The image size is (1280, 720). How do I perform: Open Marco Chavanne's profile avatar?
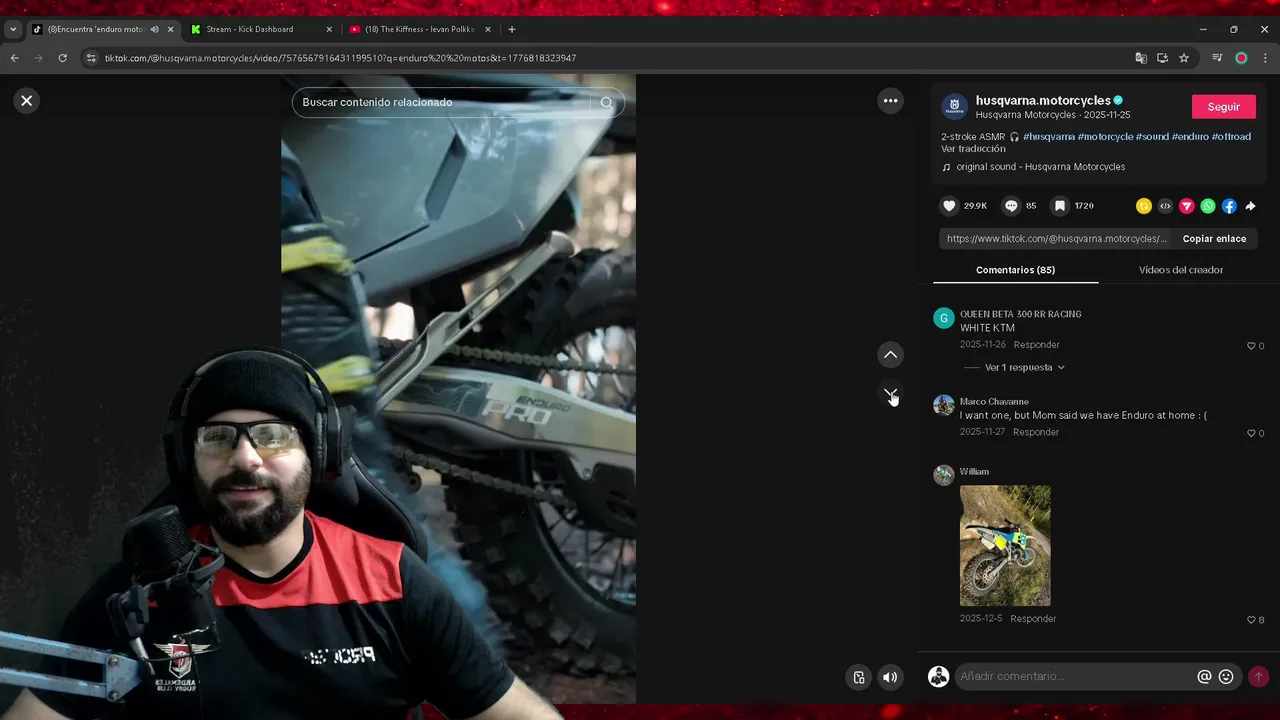pos(944,405)
